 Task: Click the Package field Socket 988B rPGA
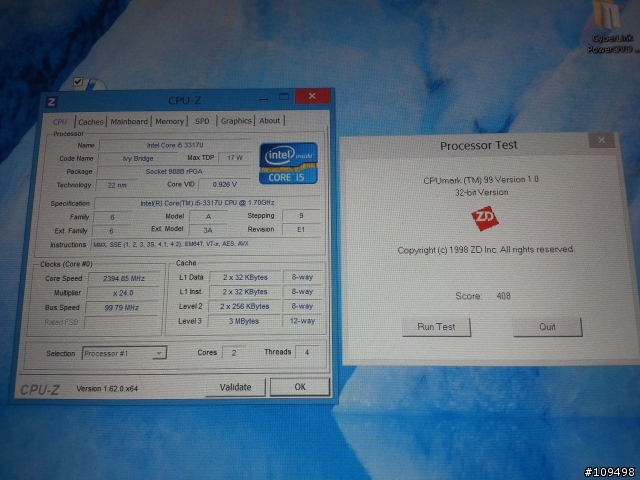coord(174,171)
